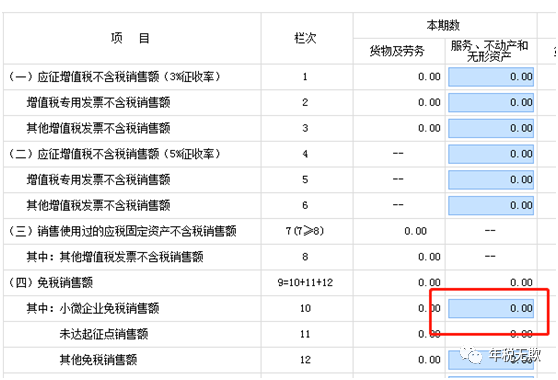
Task: Click the 未达起征点销售额 row label
Action: (x=104, y=334)
